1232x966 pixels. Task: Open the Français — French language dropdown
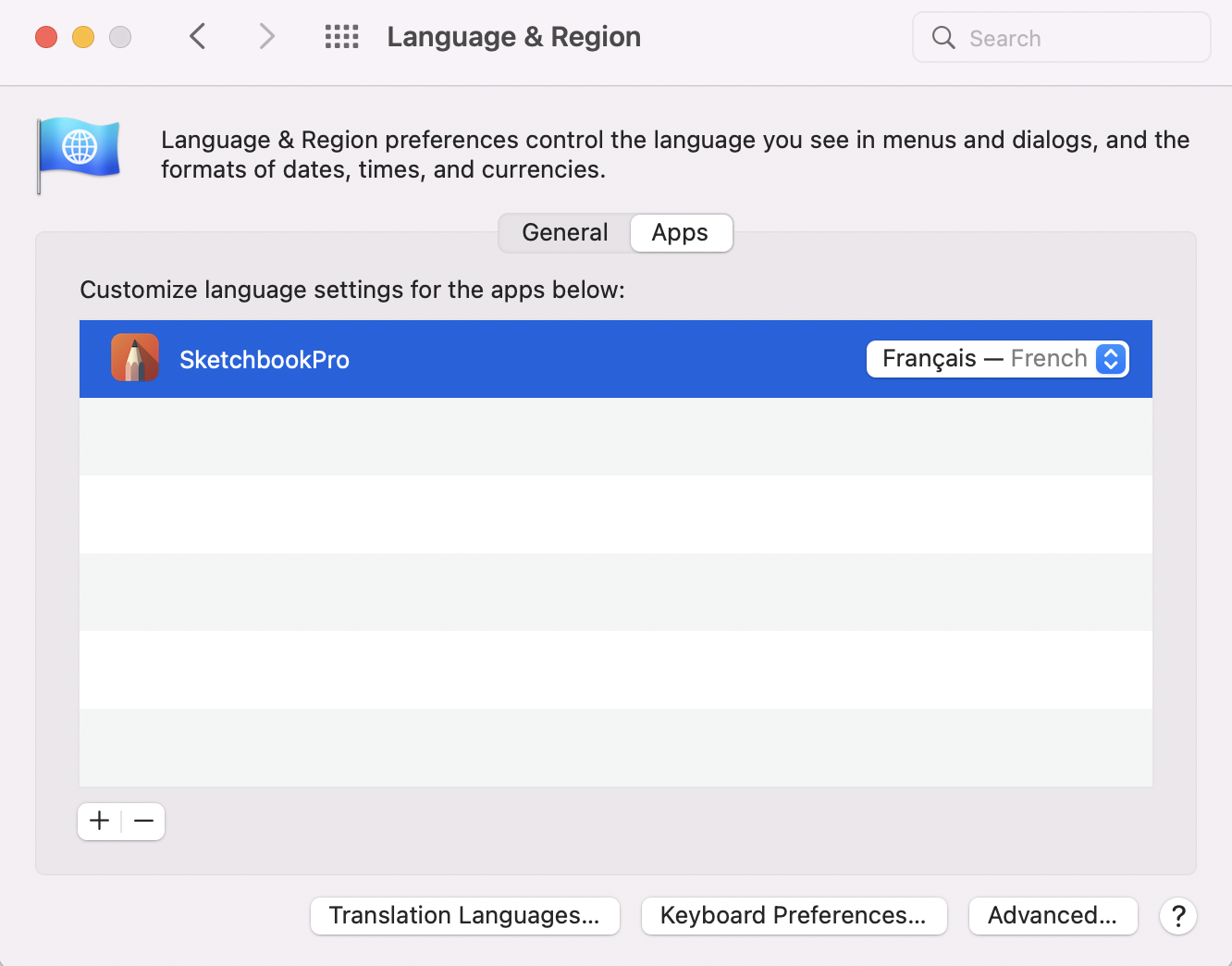click(985, 359)
